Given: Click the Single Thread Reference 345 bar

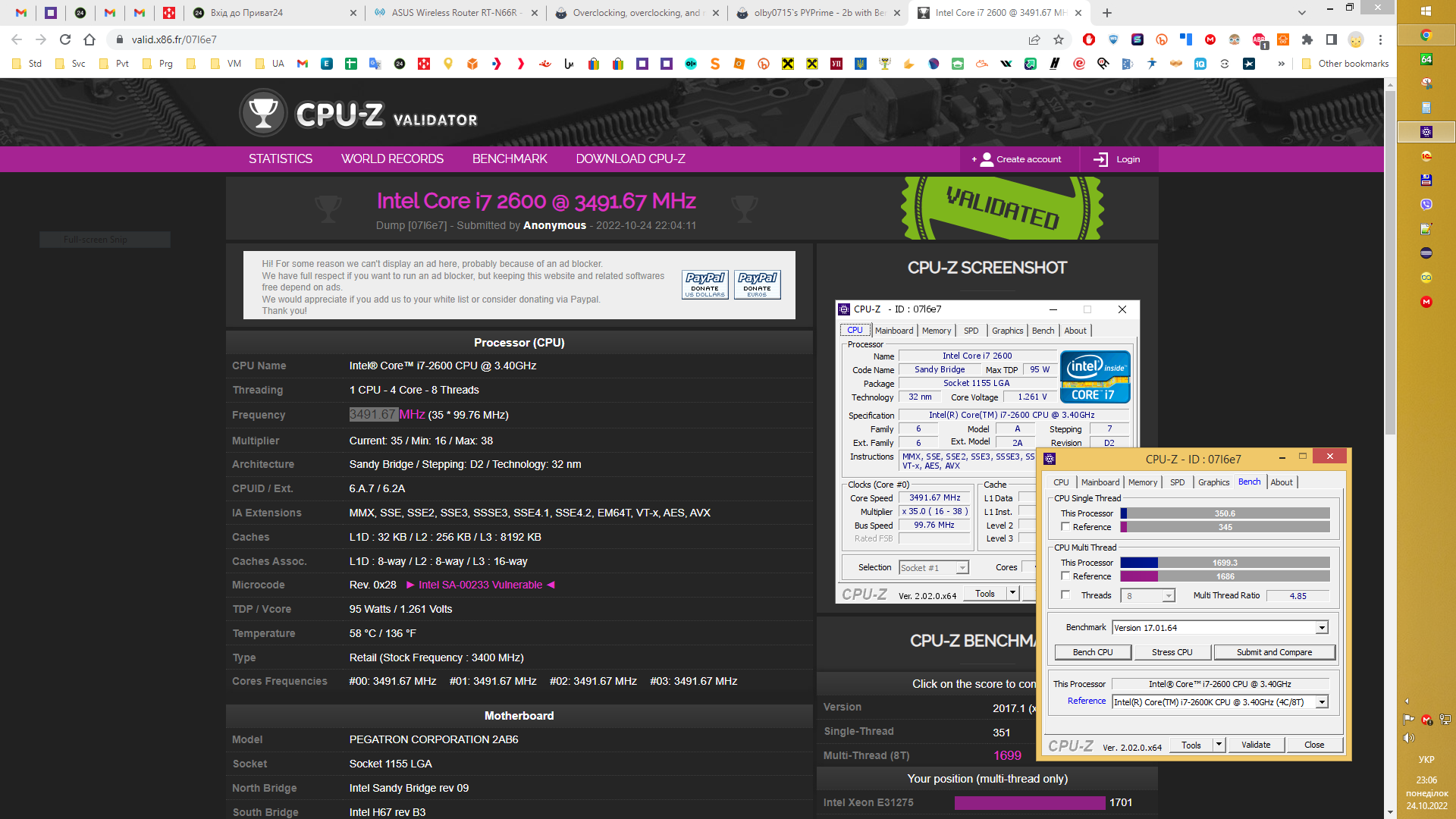Looking at the screenshot, I should click(x=1225, y=527).
